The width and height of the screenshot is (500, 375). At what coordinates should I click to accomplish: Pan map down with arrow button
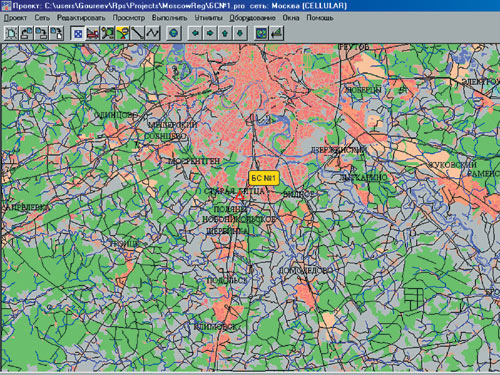tap(240, 33)
